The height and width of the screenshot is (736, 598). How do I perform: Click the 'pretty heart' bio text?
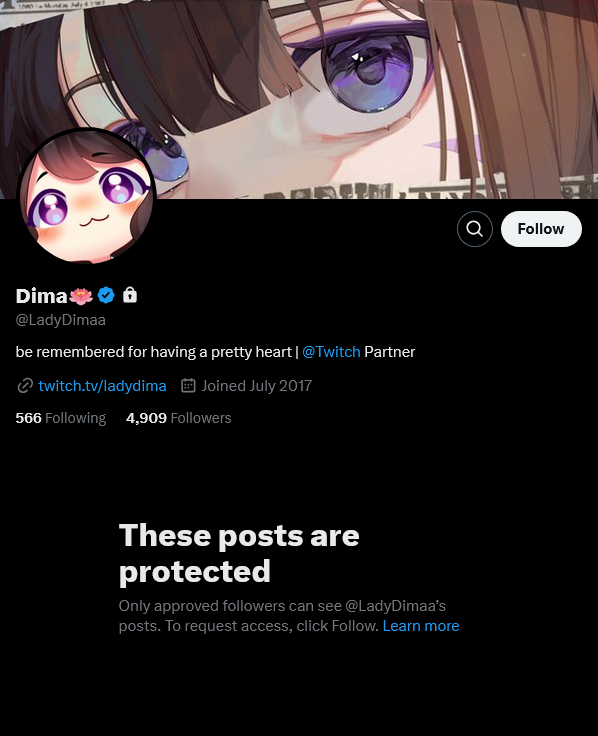(251, 352)
